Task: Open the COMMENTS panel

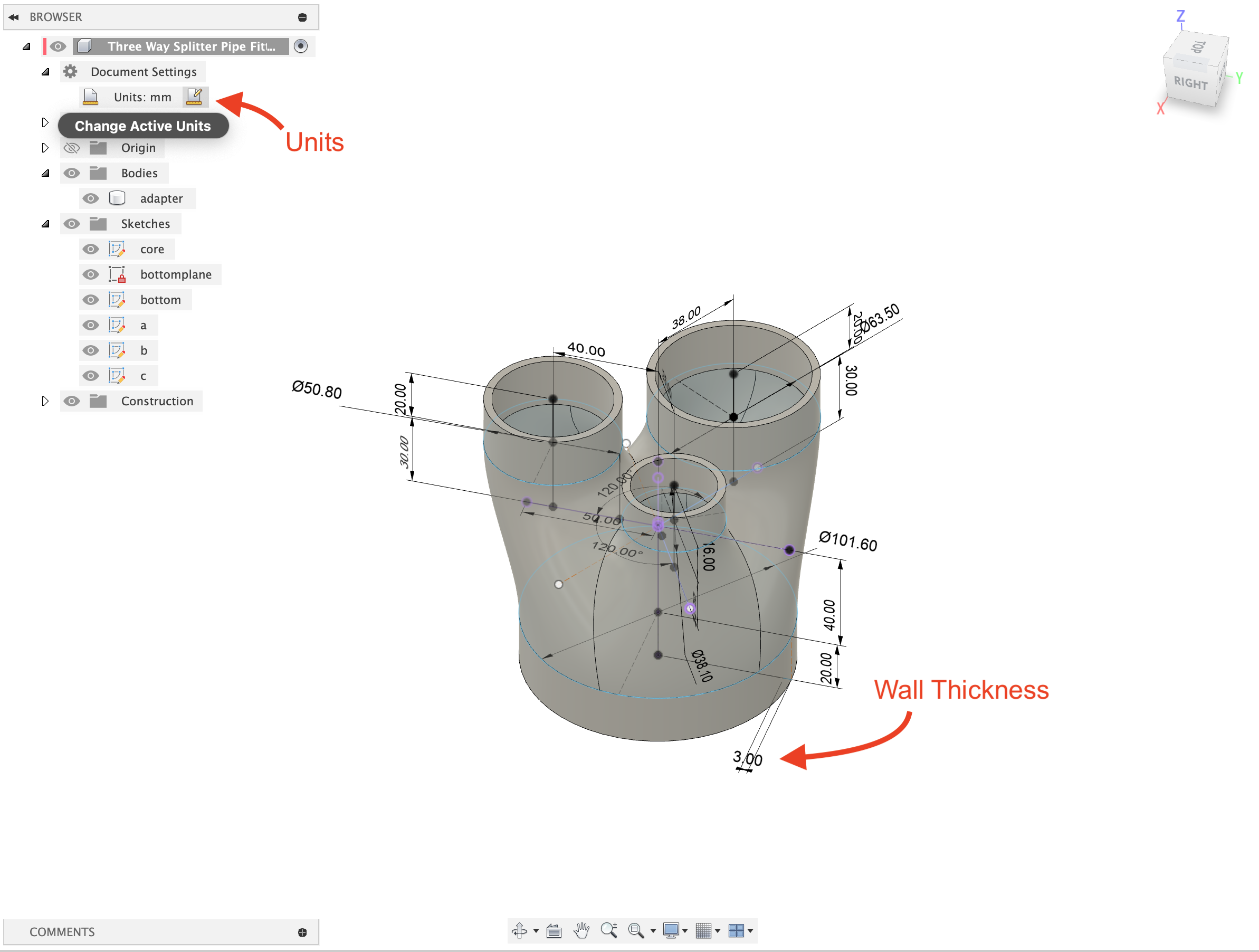Action: (63, 932)
